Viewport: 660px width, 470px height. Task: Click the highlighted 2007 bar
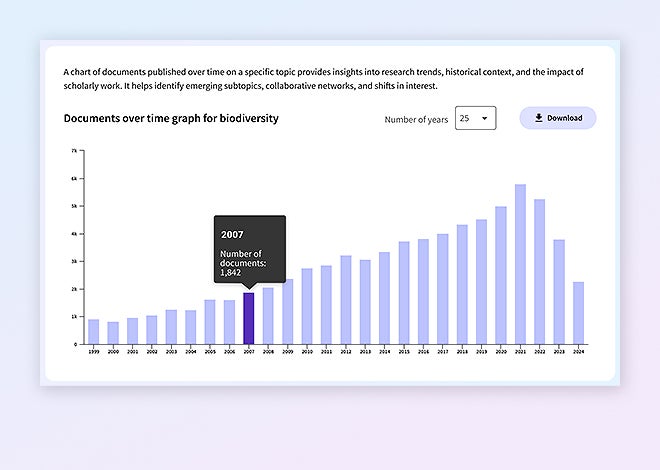coord(249,318)
